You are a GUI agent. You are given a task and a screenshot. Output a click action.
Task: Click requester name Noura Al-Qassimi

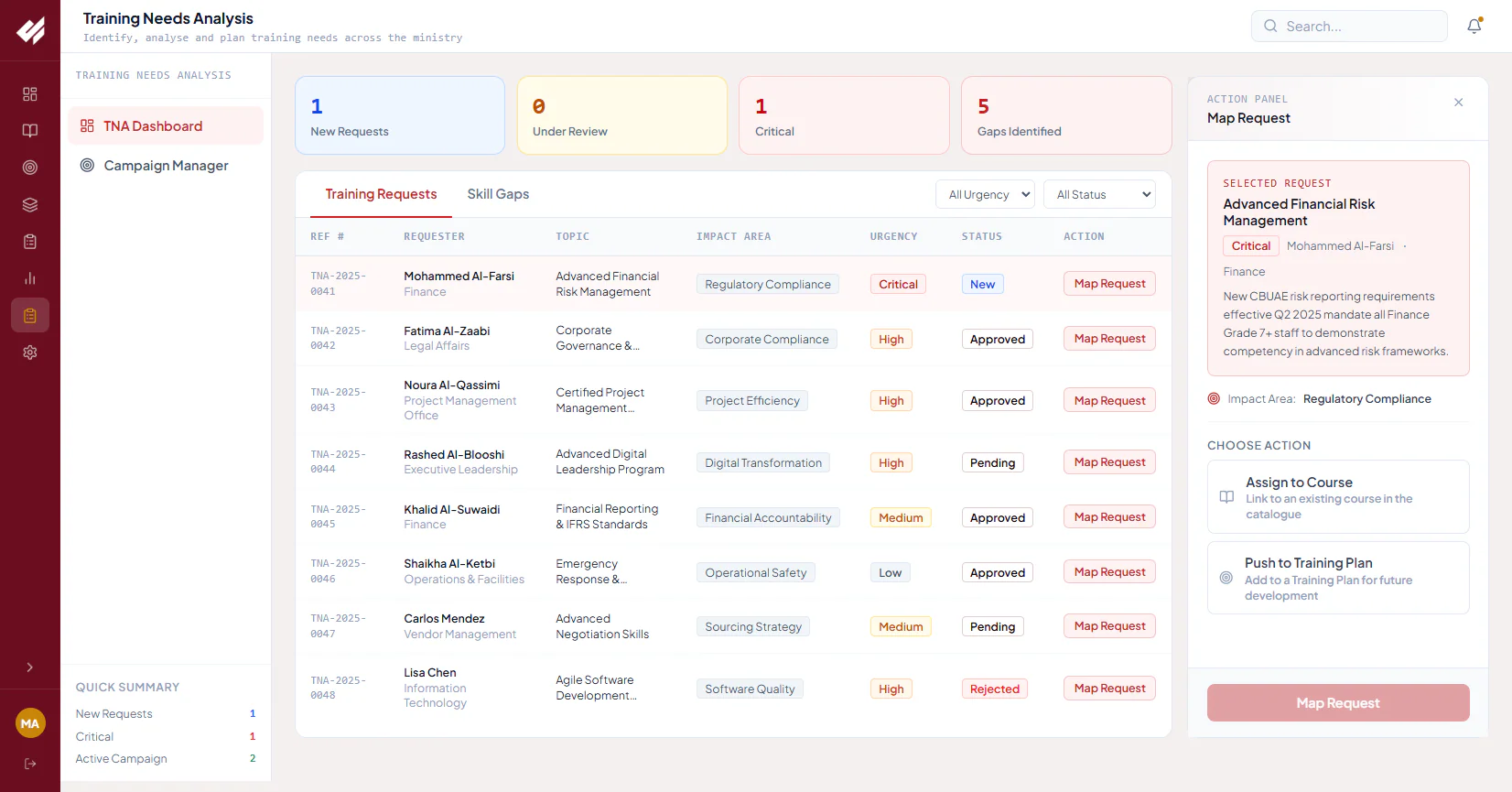coord(452,385)
